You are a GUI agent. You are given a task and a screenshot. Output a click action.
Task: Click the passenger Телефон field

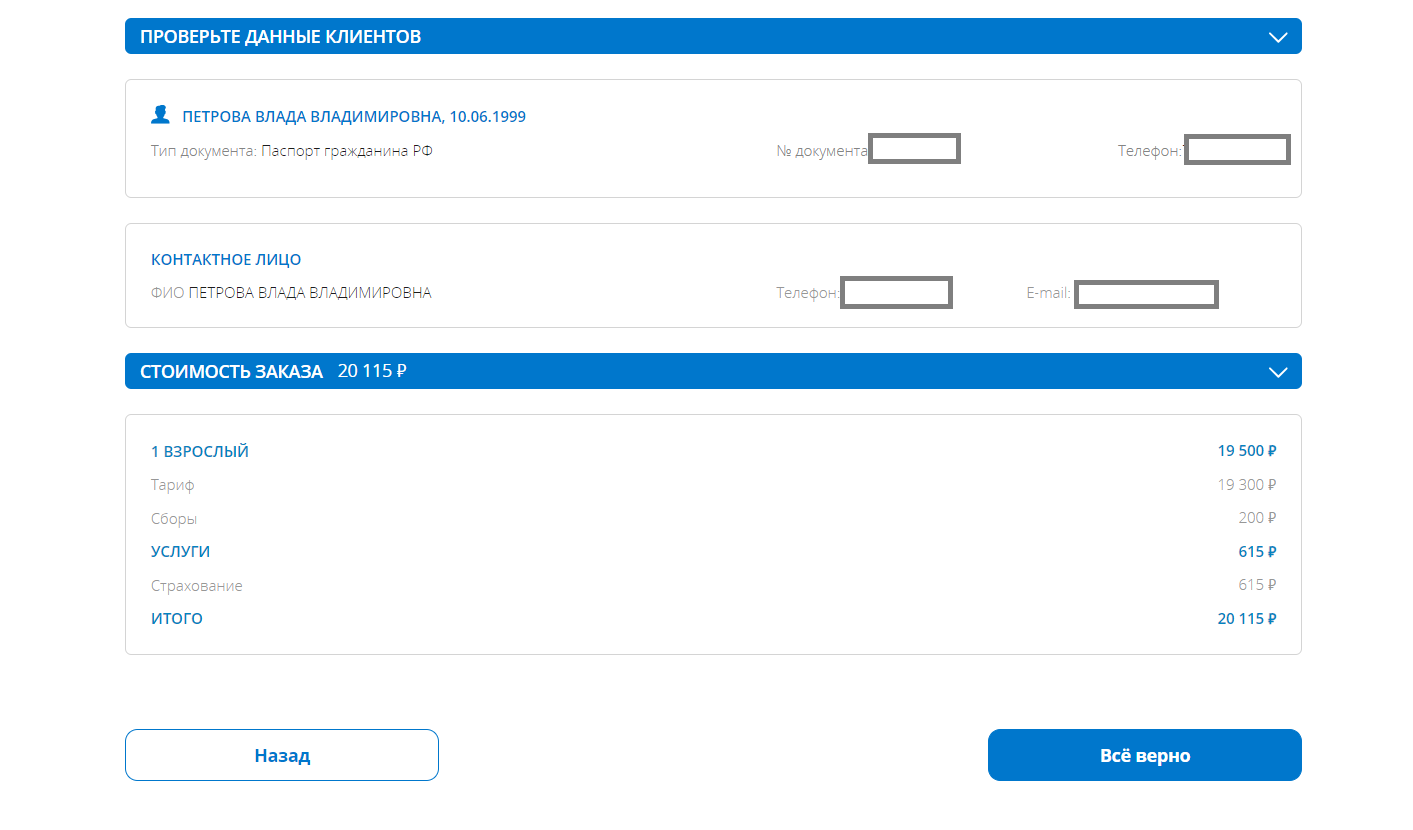pos(1237,150)
